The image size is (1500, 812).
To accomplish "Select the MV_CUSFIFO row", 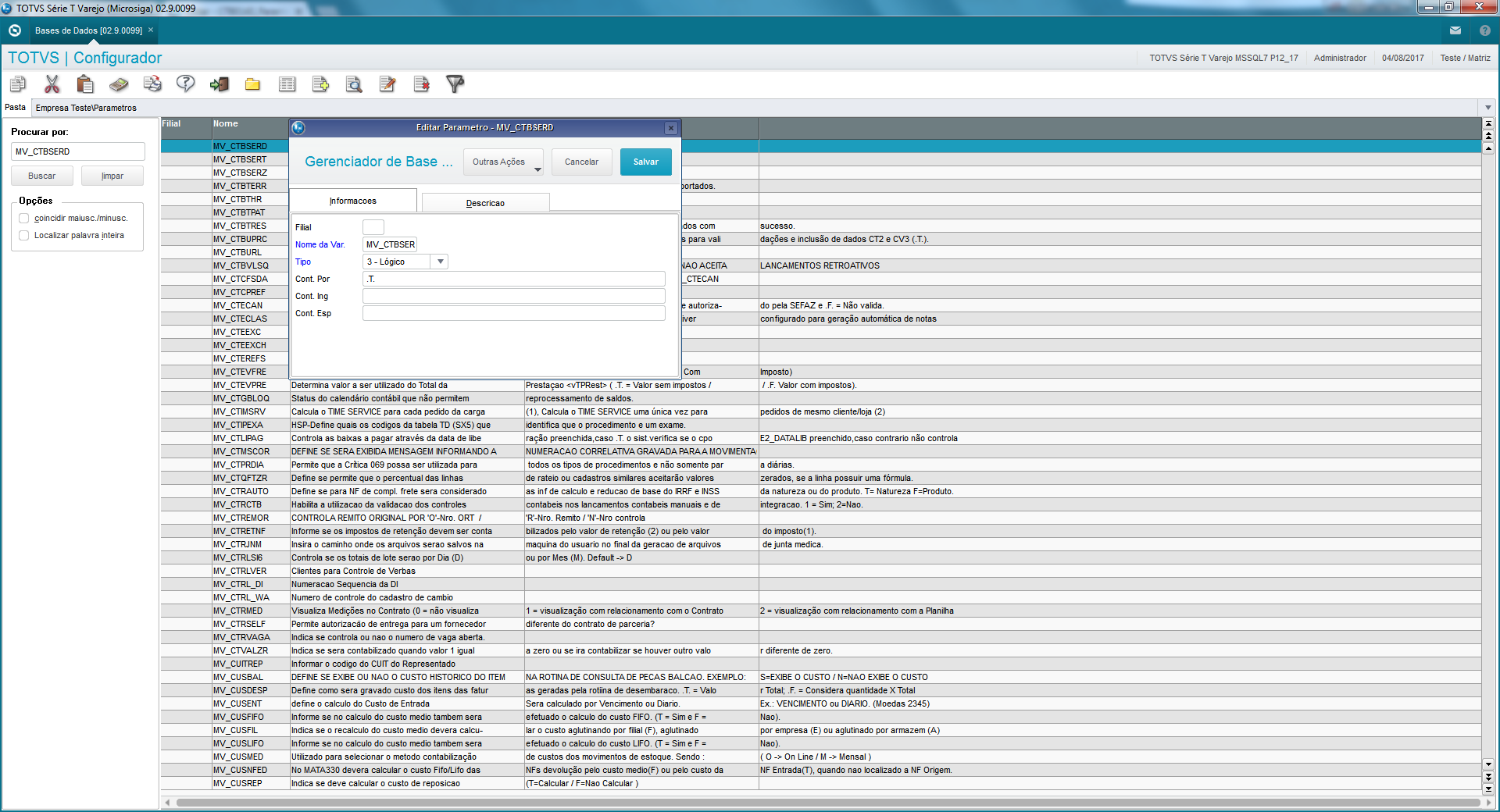I will (821, 717).
